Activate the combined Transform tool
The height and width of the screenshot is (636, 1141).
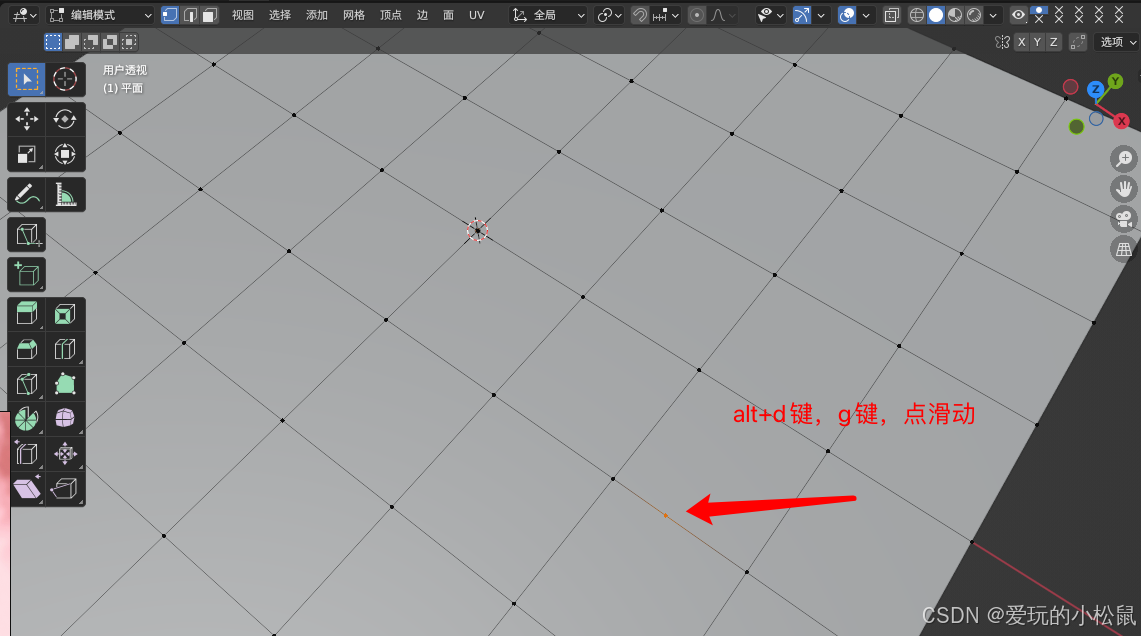65,154
